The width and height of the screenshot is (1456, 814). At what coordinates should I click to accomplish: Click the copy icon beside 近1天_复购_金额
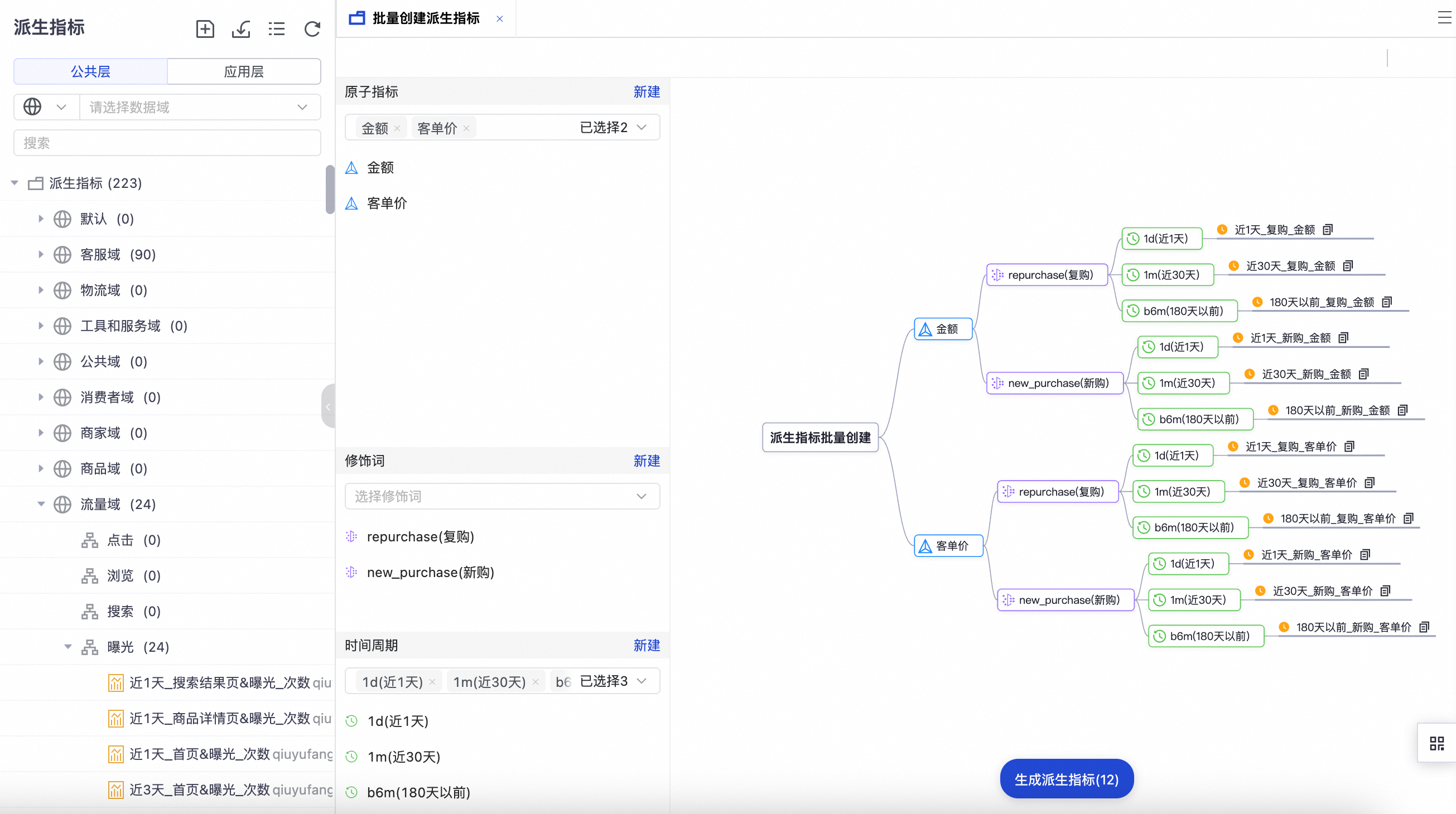click(x=1328, y=229)
